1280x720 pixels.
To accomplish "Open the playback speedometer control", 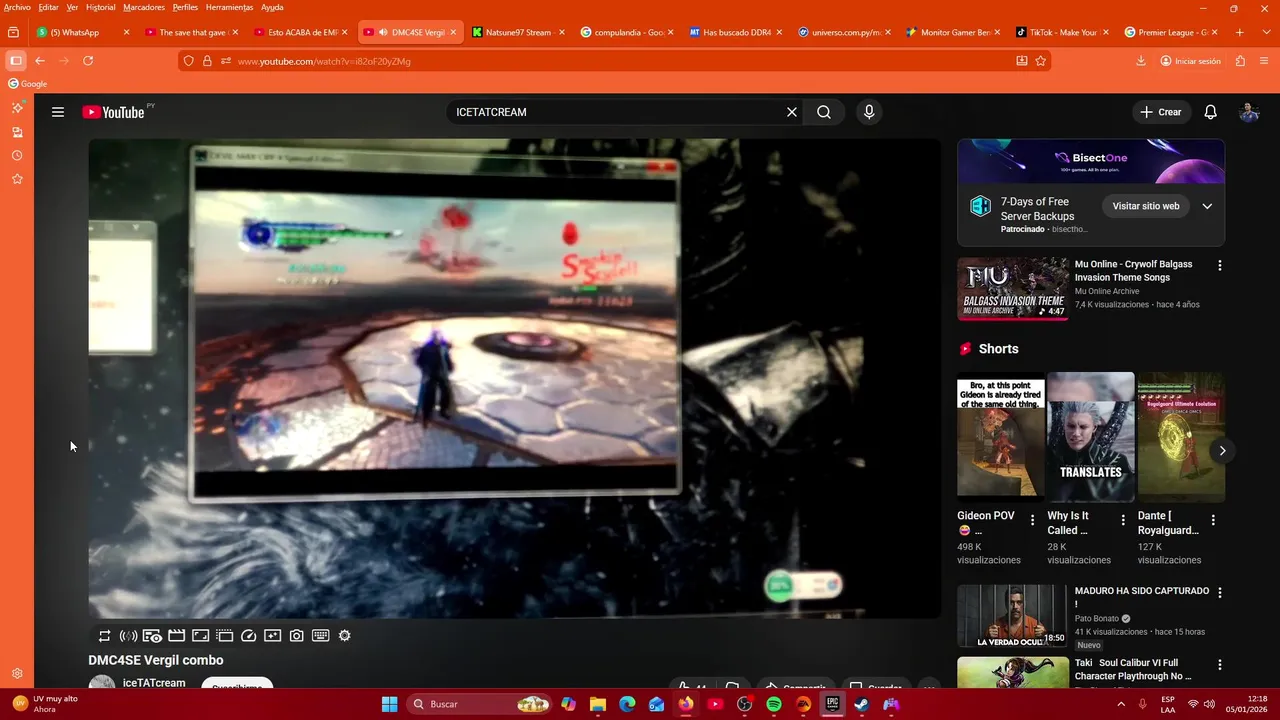I will coord(249,636).
